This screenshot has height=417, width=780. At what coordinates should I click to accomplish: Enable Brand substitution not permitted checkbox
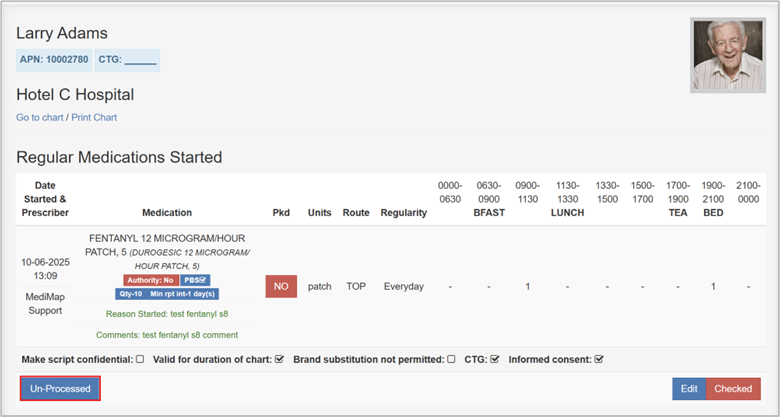[452, 359]
